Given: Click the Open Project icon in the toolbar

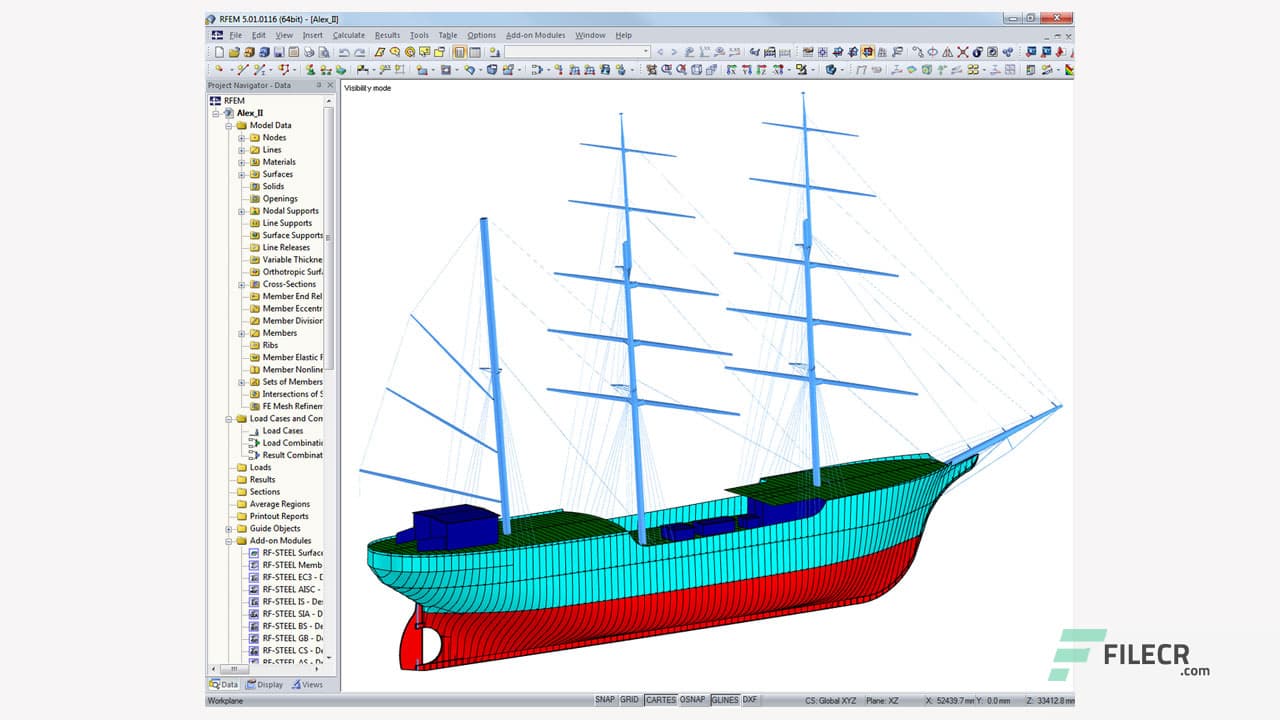Looking at the screenshot, I should [233, 51].
